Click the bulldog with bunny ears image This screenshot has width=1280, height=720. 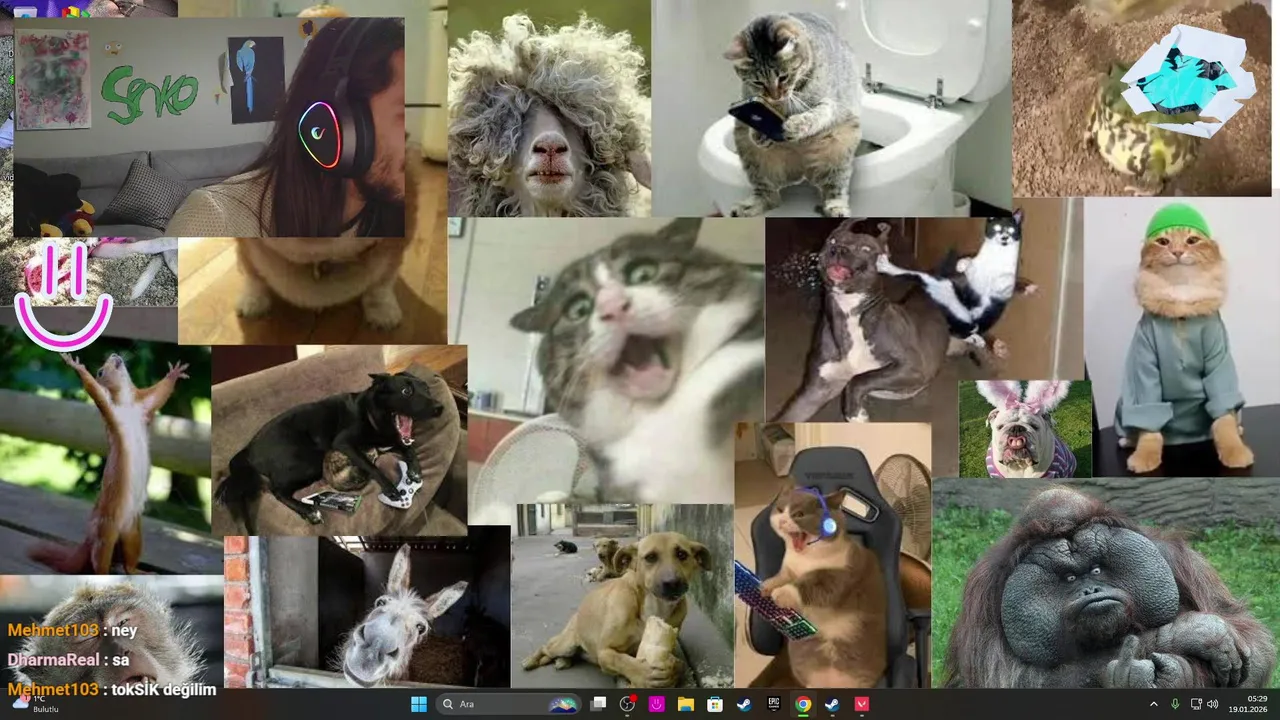(1025, 428)
